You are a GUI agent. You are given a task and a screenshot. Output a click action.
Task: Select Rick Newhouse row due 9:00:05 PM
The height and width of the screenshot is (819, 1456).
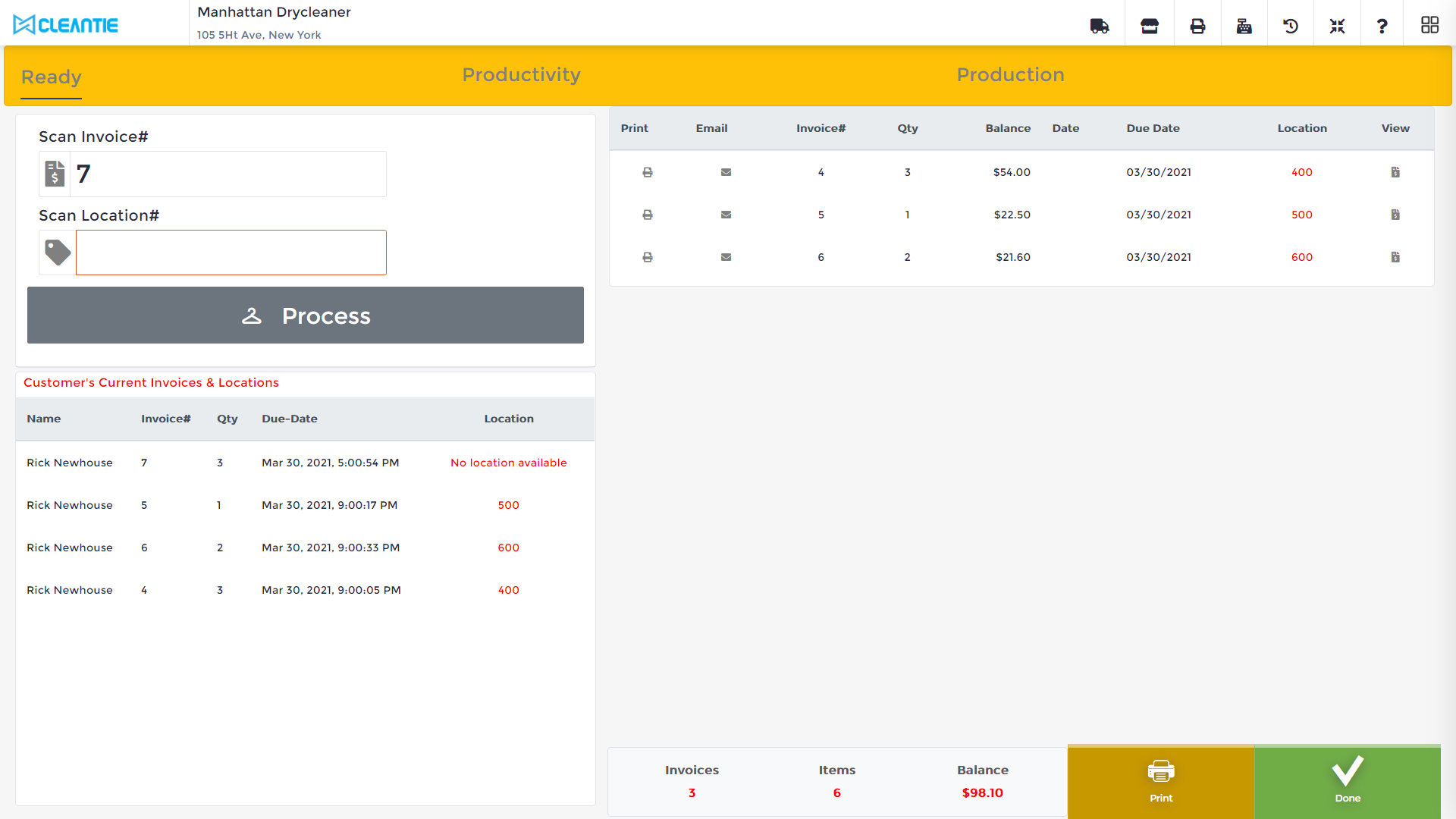[x=305, y=590]
